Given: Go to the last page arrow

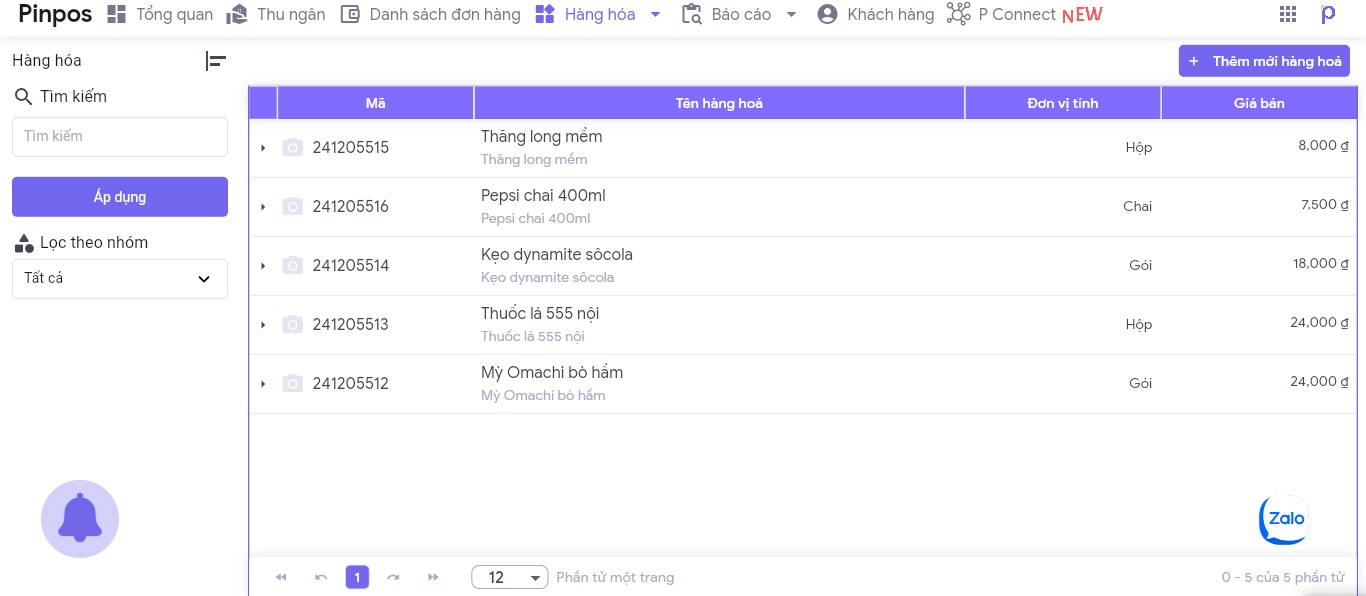Looking at the screenshot, I should point(433,577).
